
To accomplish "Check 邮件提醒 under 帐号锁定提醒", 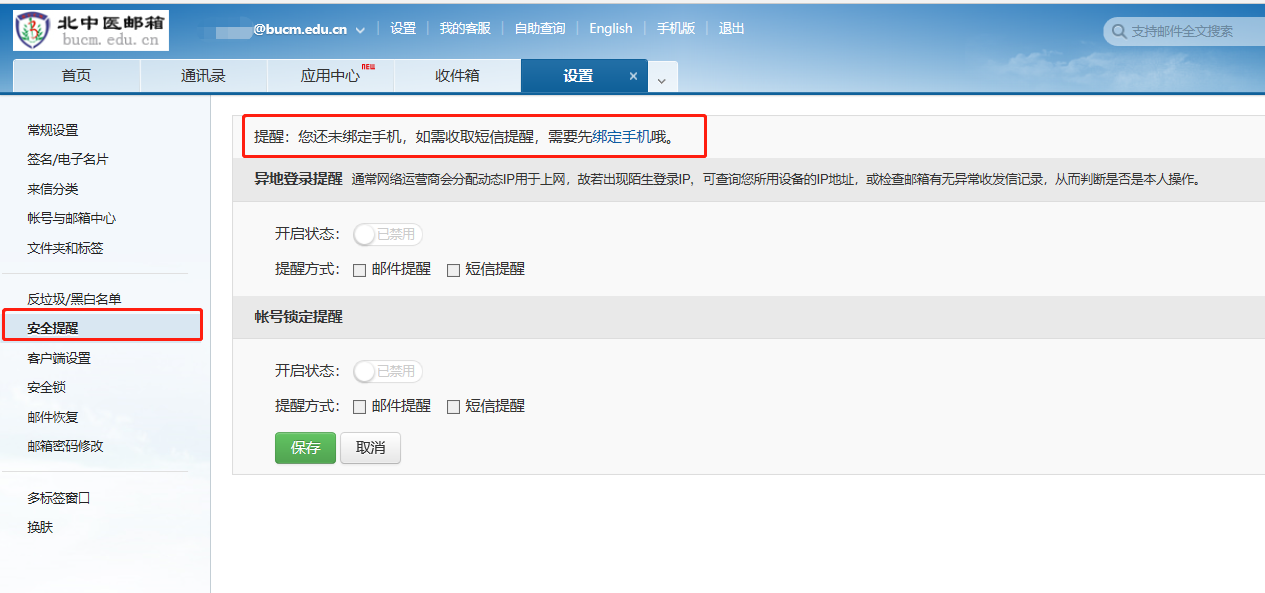I will tap(360, 407).
